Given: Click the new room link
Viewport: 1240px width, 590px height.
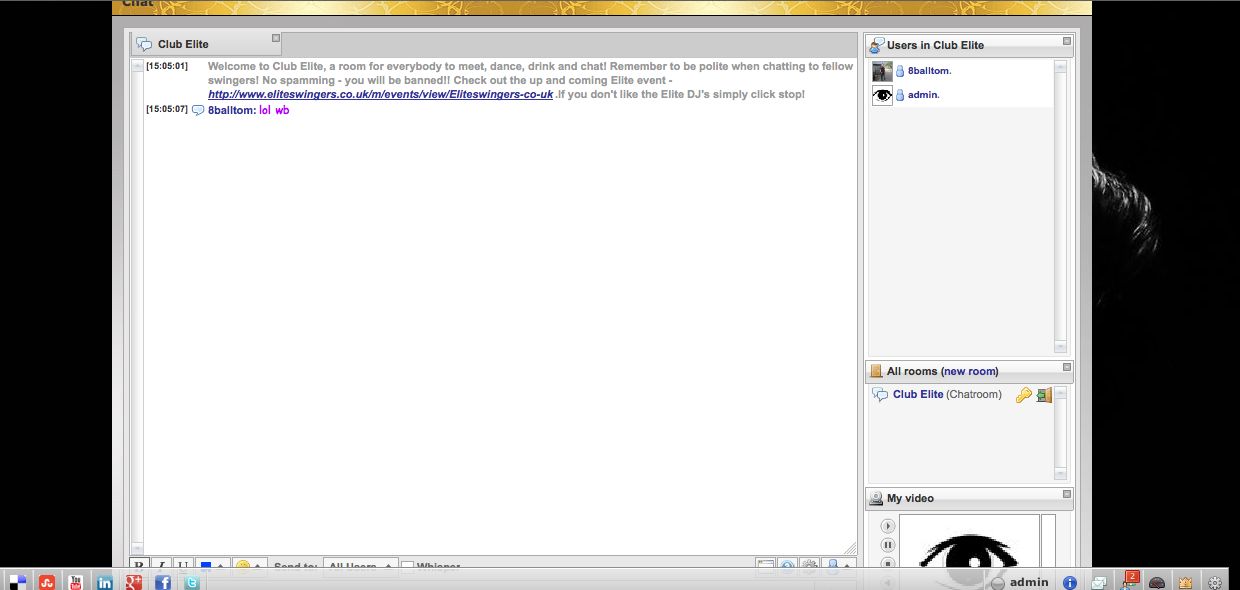Looking at the screenshot, I should (x=970, y=371).
